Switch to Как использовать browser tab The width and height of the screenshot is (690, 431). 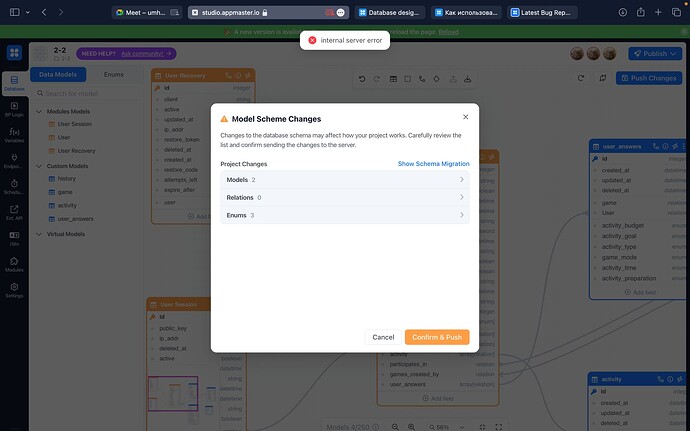(x=467, y=12)
